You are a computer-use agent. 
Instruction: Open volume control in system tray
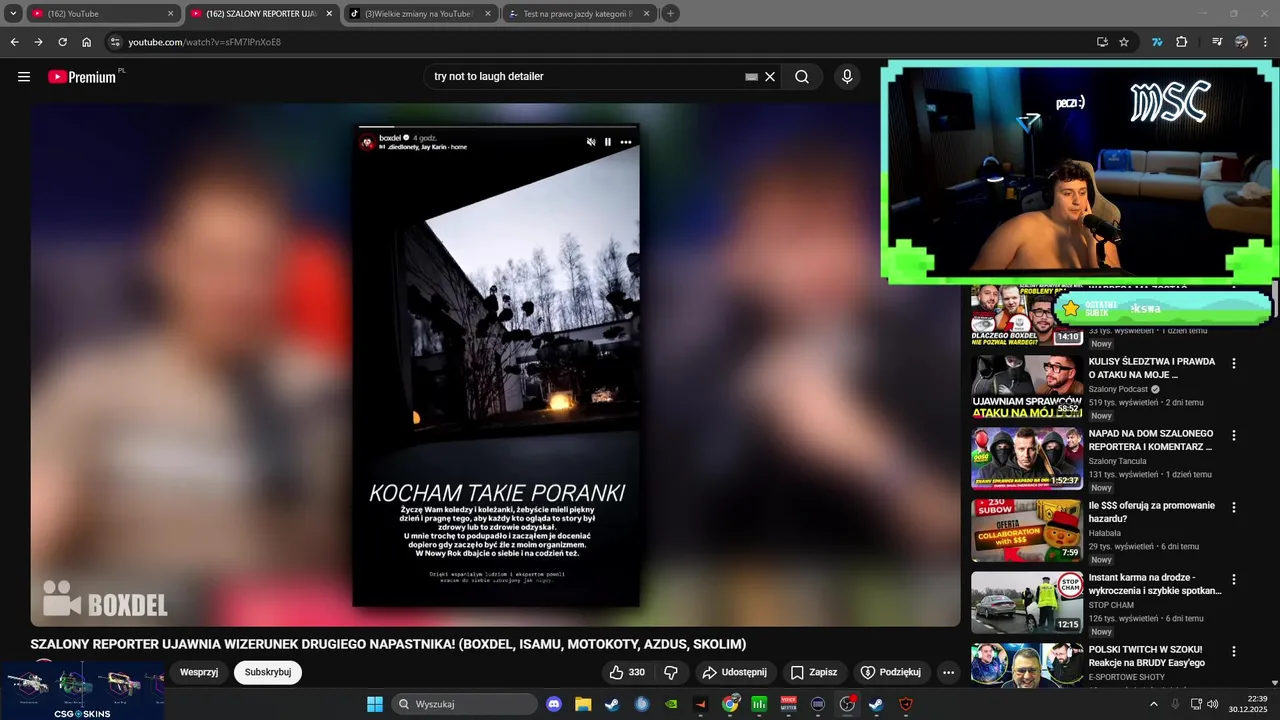point(1213,704)
